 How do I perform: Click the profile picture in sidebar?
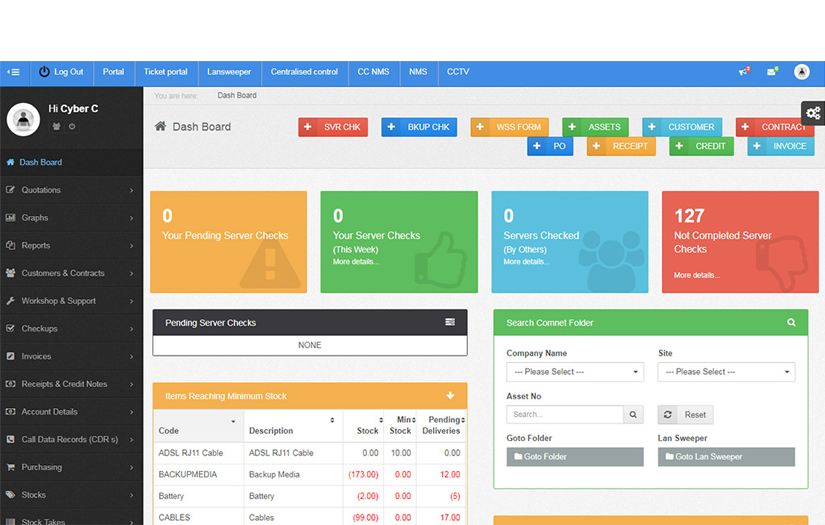(x=23, y=119)
